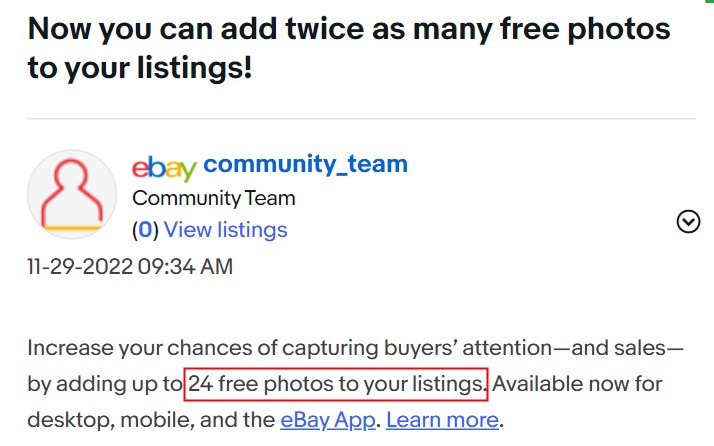714x446 pixels.
Task: Click the Community Team rank label
Action: click(214, 199)
